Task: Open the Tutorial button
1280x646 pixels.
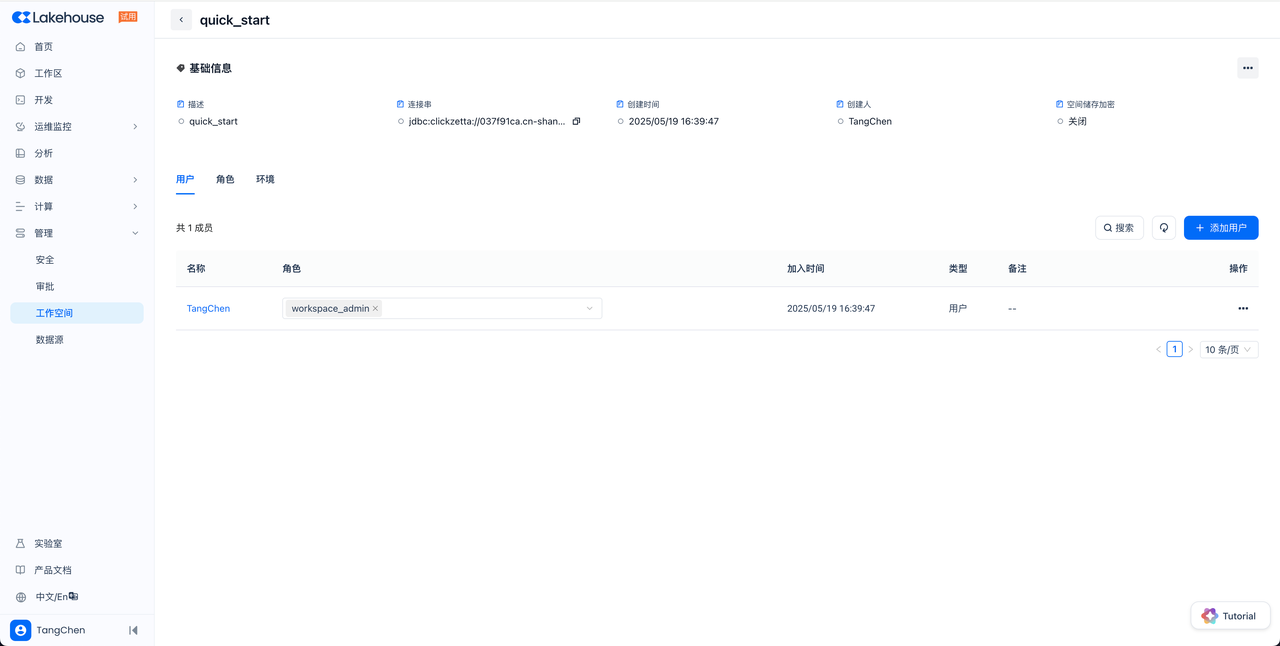Action: pyautogui.click(x=1230, y=616)
